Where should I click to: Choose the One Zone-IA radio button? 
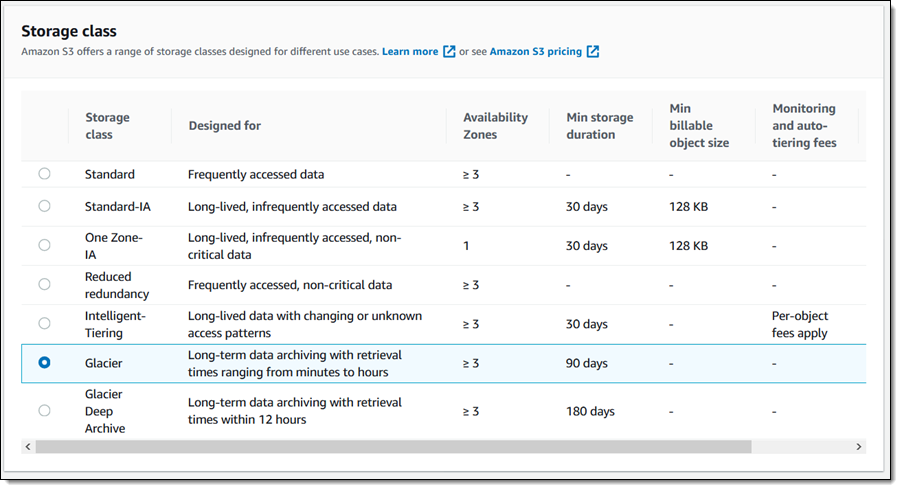tap(44, 245)
